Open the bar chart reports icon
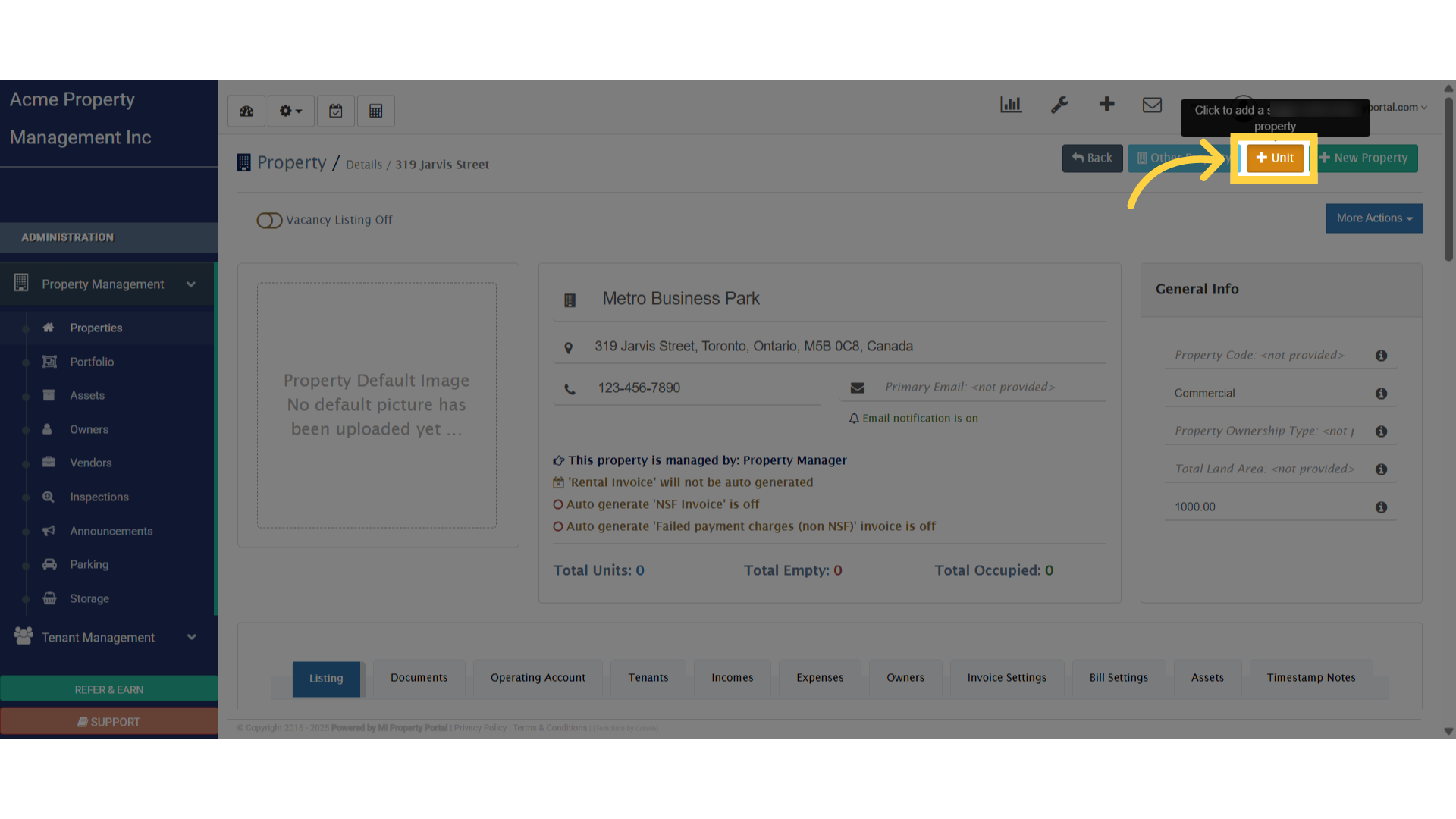The height and width of the screenshot is (819, 1456). 1010,105
